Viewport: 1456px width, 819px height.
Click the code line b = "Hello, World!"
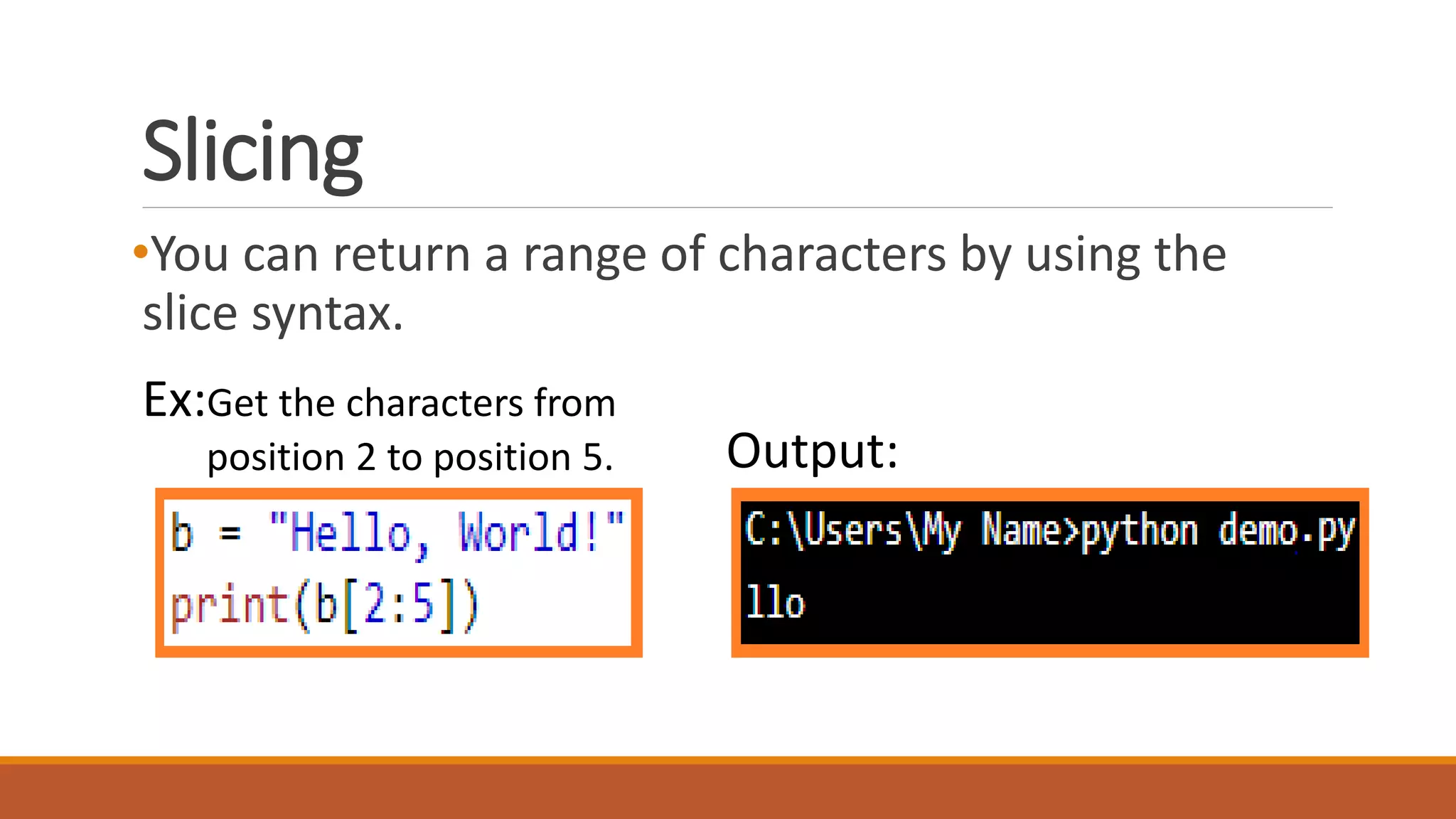coord(397,533)
